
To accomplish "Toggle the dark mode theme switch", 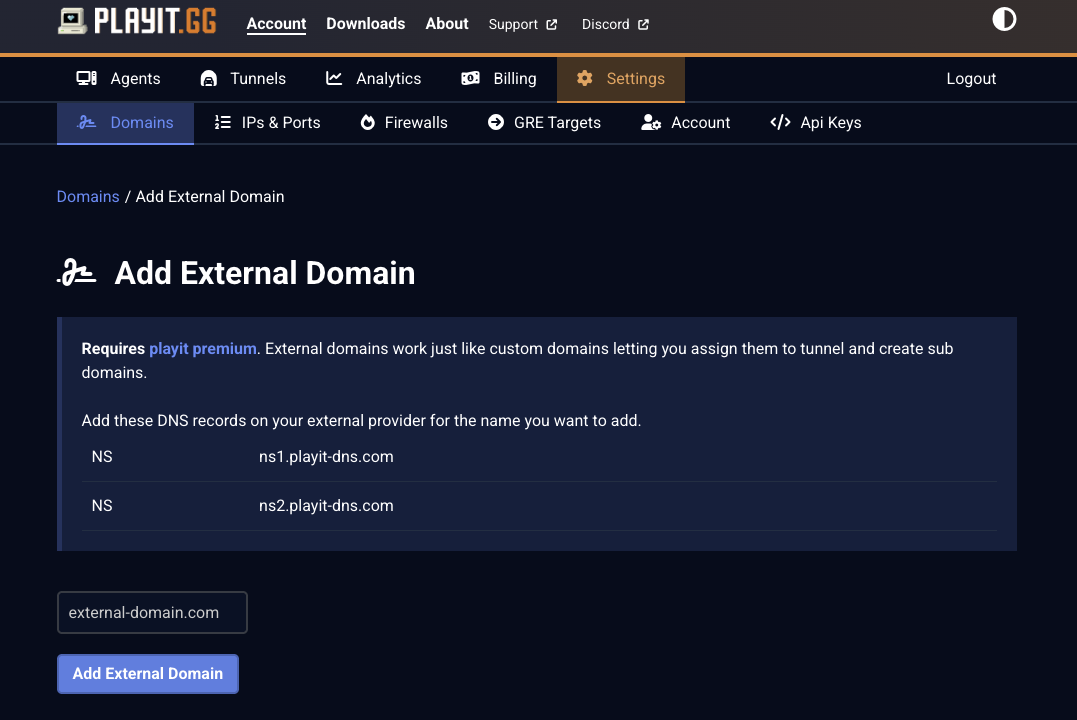I will pyautogui.click(x=1004, y=18).
